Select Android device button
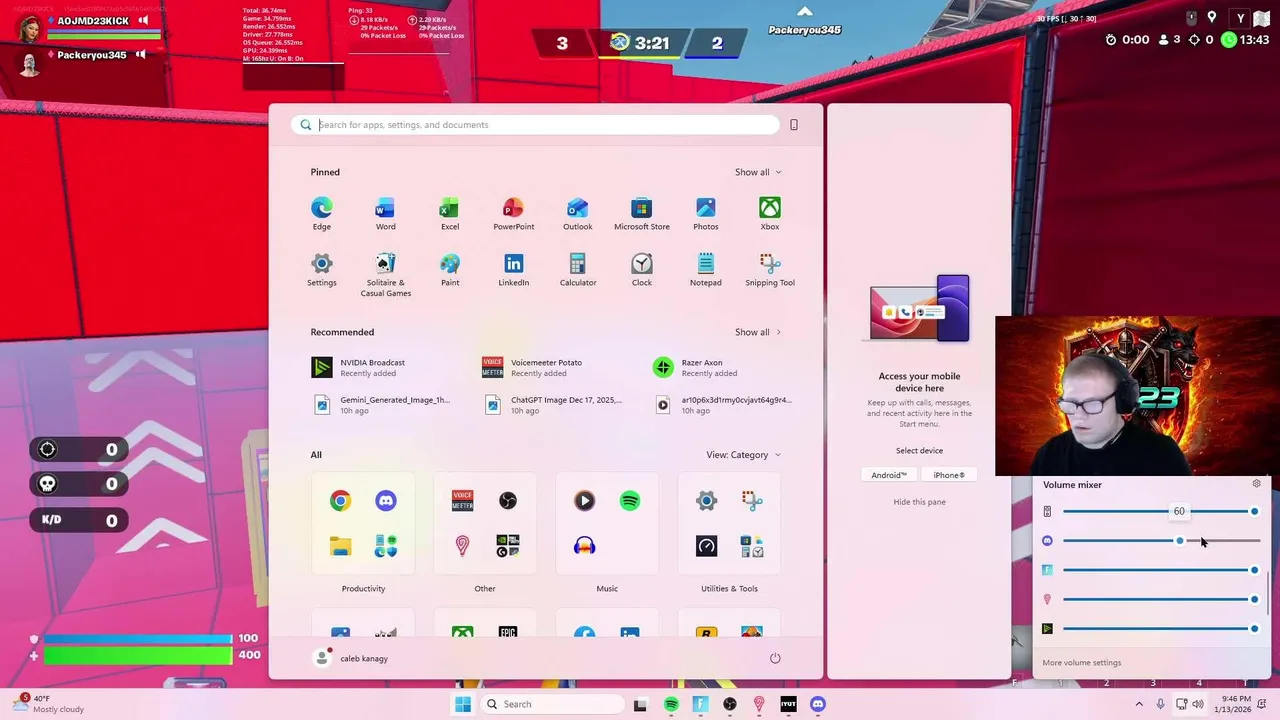Screen dimensions: 1280x720 (888, 475)
